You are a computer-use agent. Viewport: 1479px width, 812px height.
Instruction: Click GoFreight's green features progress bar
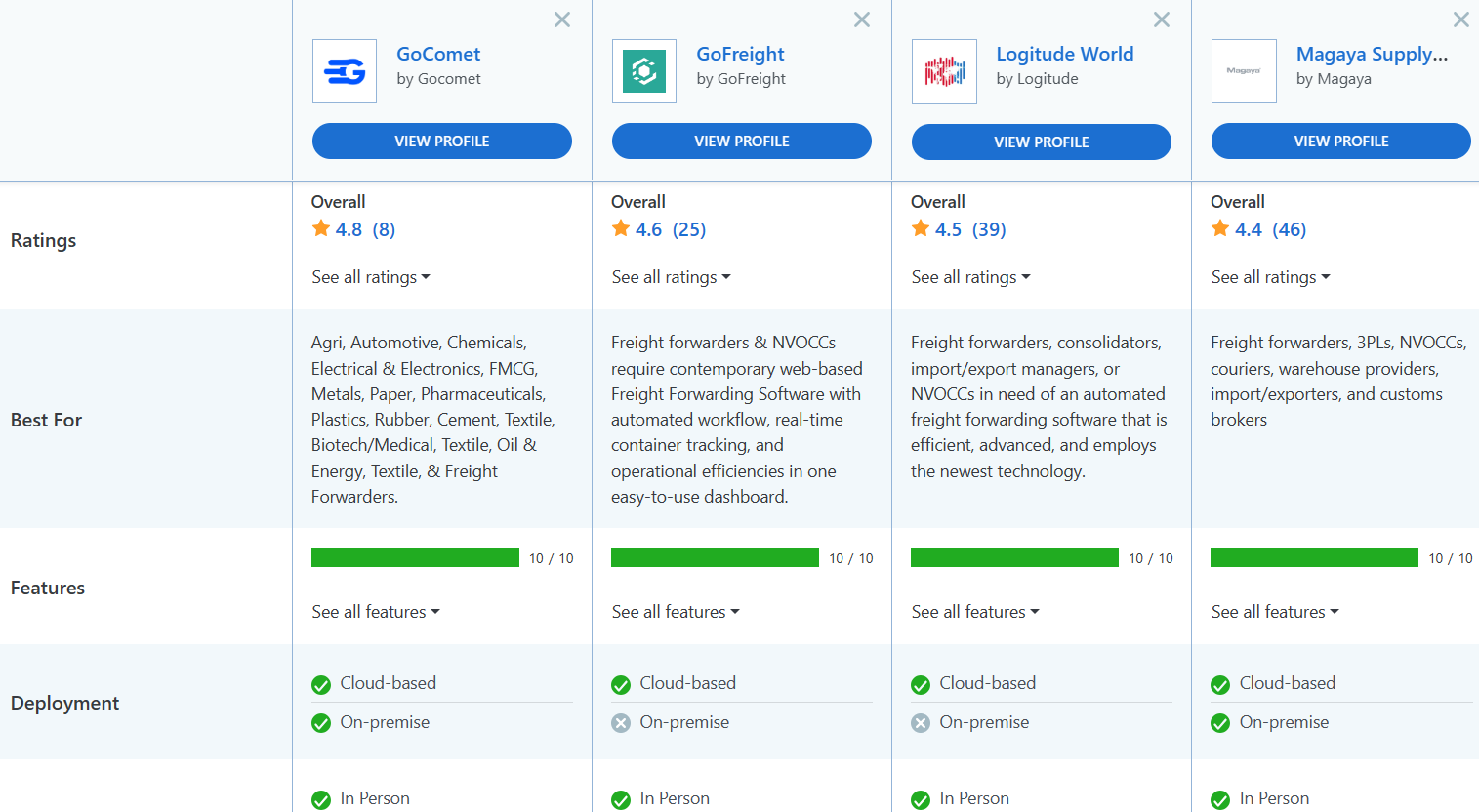coord(715,557)
